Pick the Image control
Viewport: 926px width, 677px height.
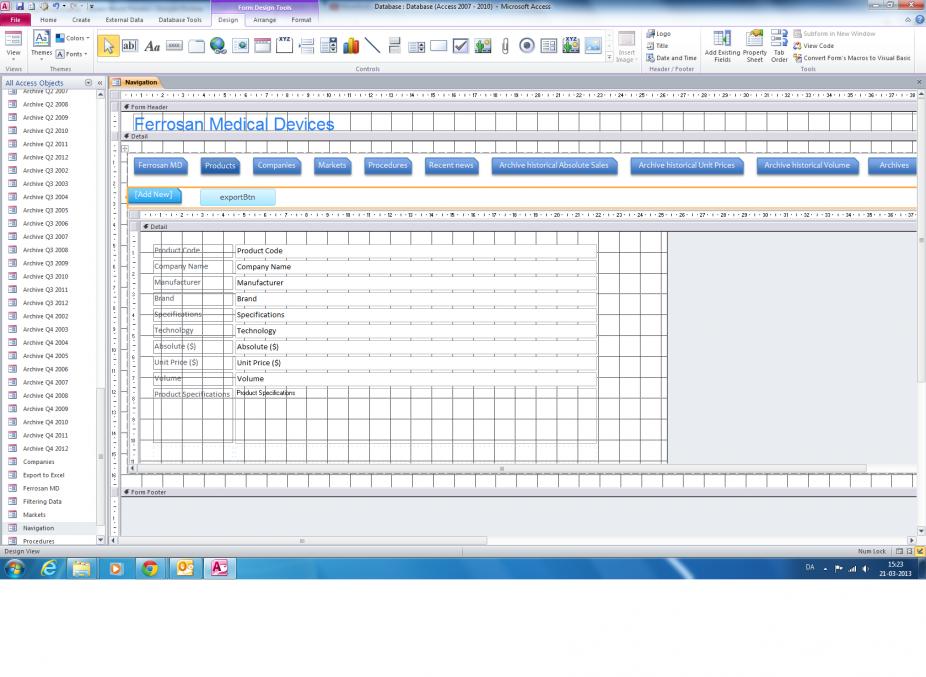593,45
